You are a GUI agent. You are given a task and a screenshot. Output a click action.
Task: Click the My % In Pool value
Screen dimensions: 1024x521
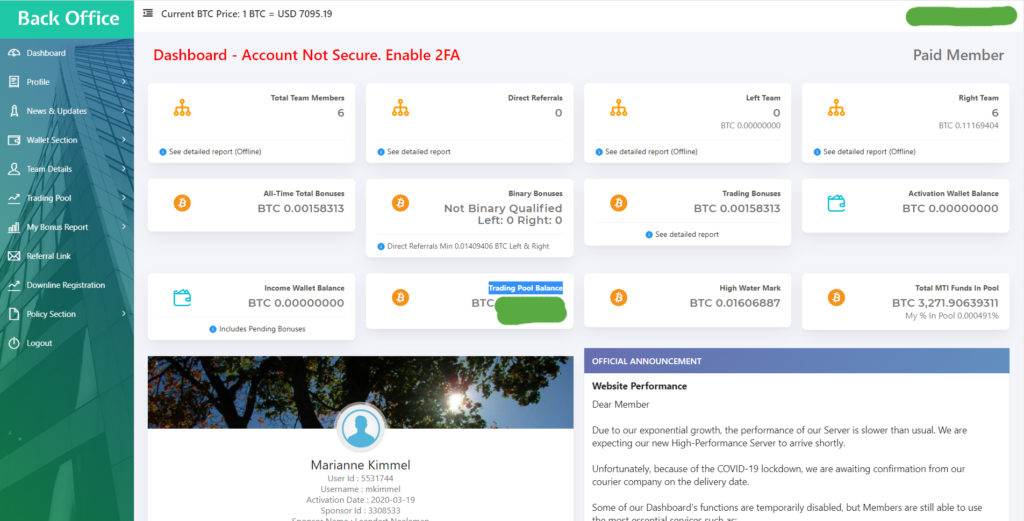coord(952,316)
